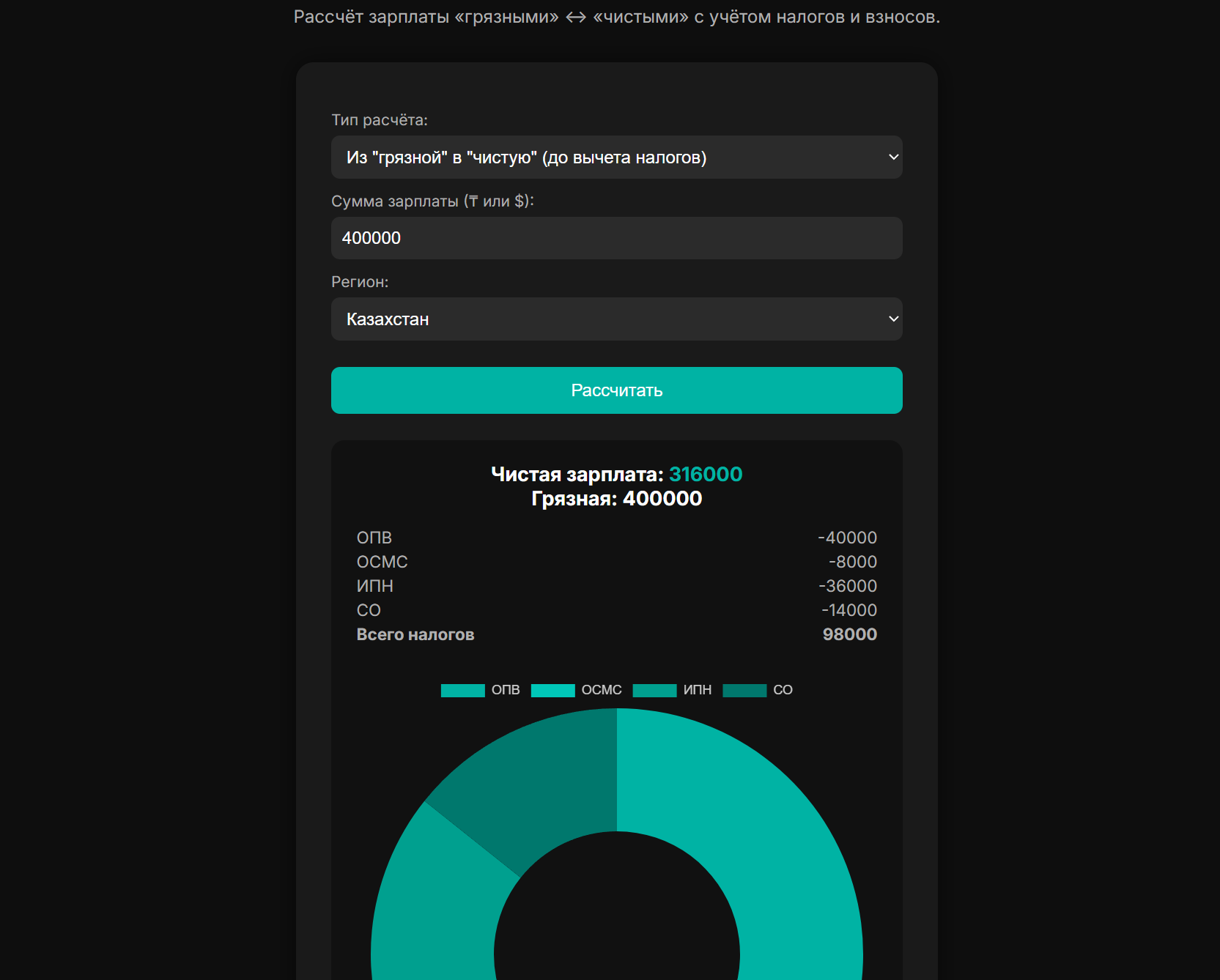Open the region dropdown showing Казахстан
The width and height of the screenshot is (1220, 980).
tap(616, 319)
